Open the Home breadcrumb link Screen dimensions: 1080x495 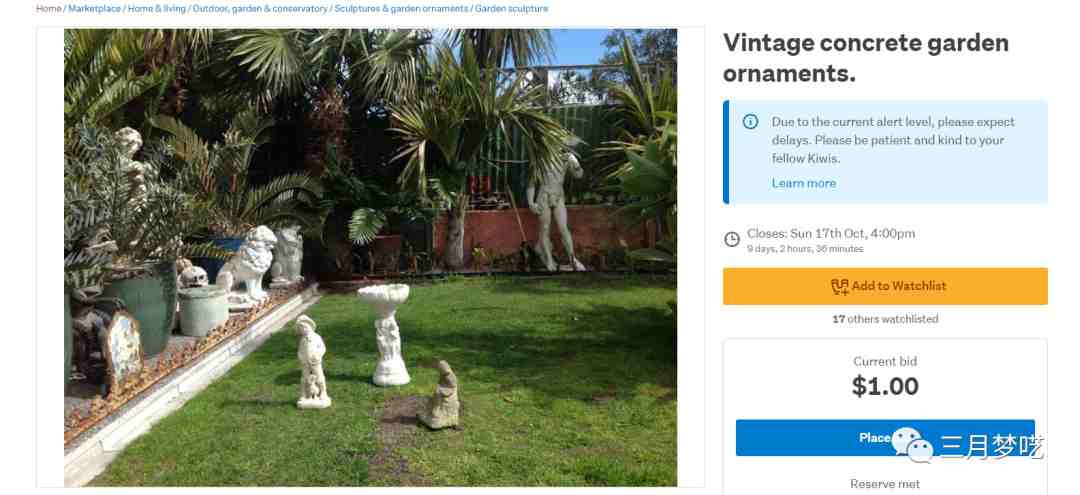49,8
